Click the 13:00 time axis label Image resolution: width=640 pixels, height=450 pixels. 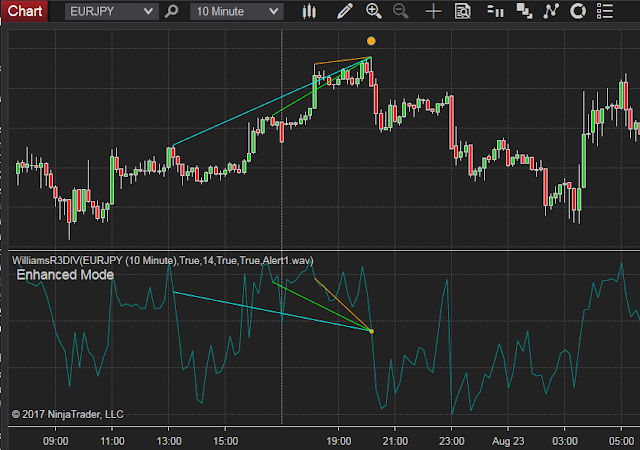click(169, 441)
